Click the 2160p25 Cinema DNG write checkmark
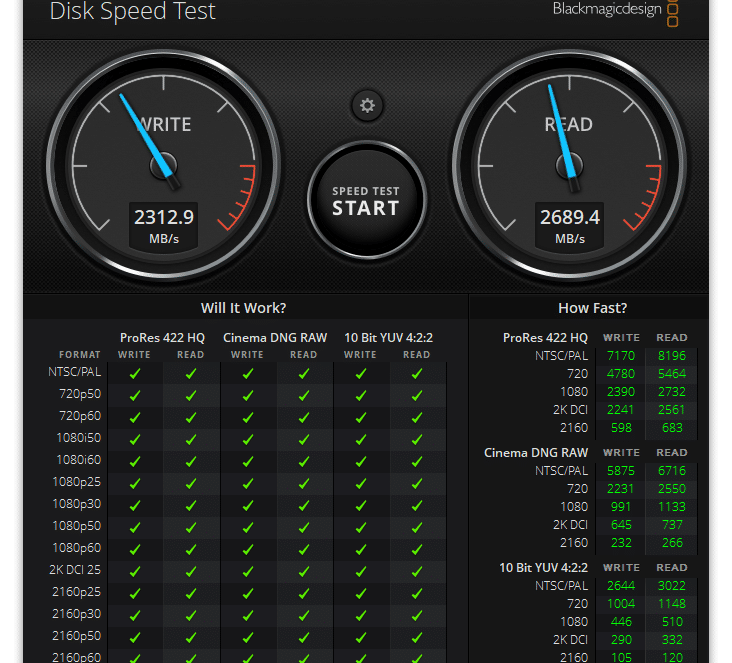732x663 pixels. 248,593
